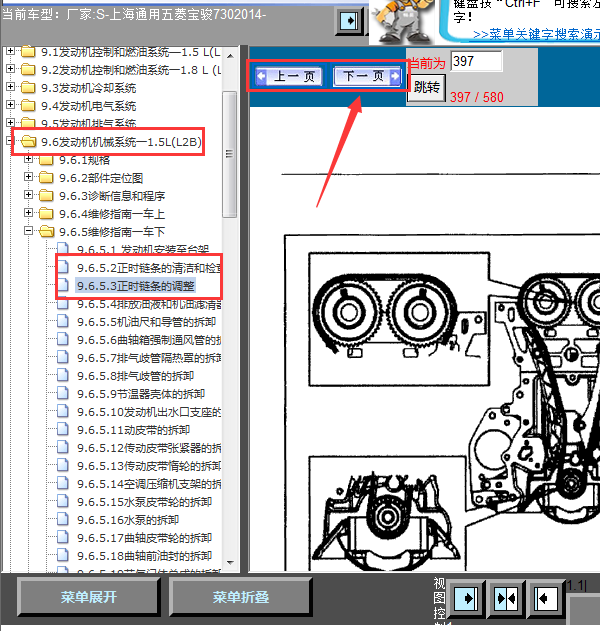The height and width of the screenshot is (631, 600).
Task: Expand the 9.6.1规格 node
Action: (29, 159)
